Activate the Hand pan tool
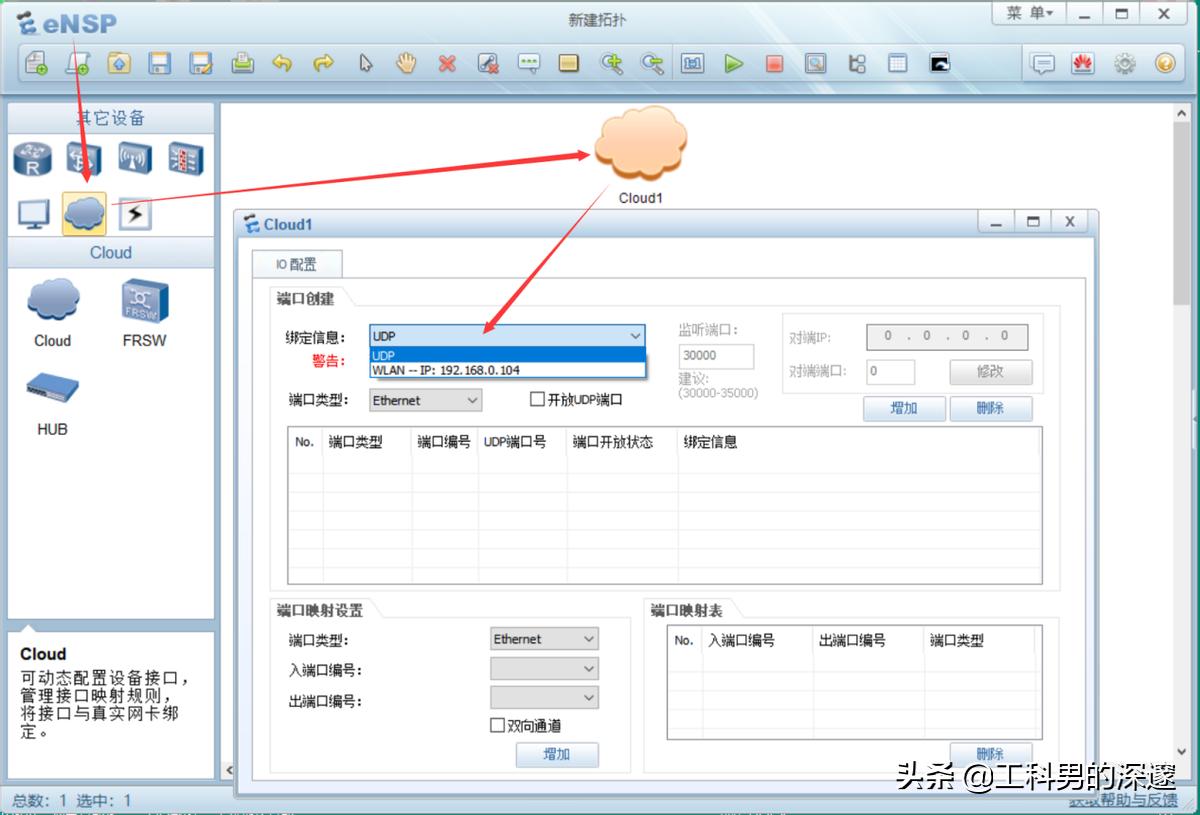 (x=406, y=63)
